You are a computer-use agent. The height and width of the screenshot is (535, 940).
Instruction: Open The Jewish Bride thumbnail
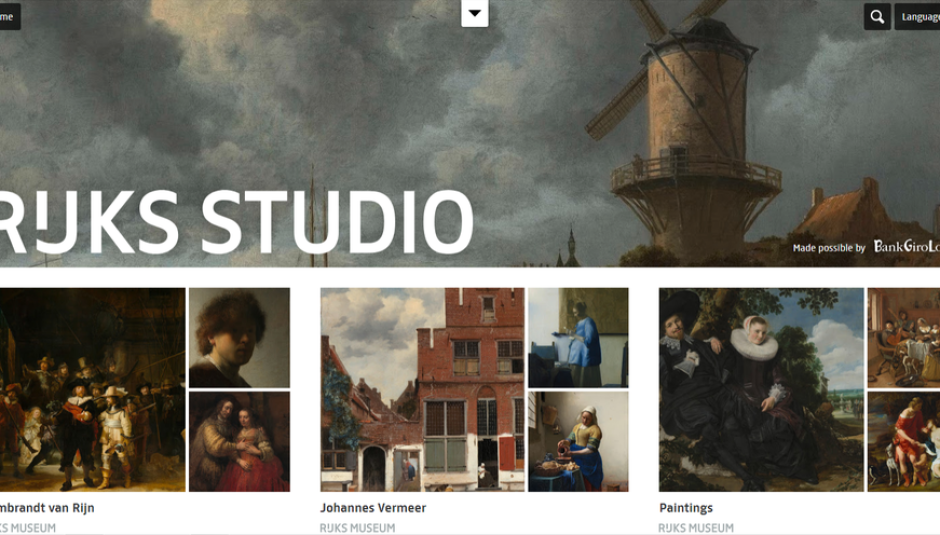click(239, 441)
